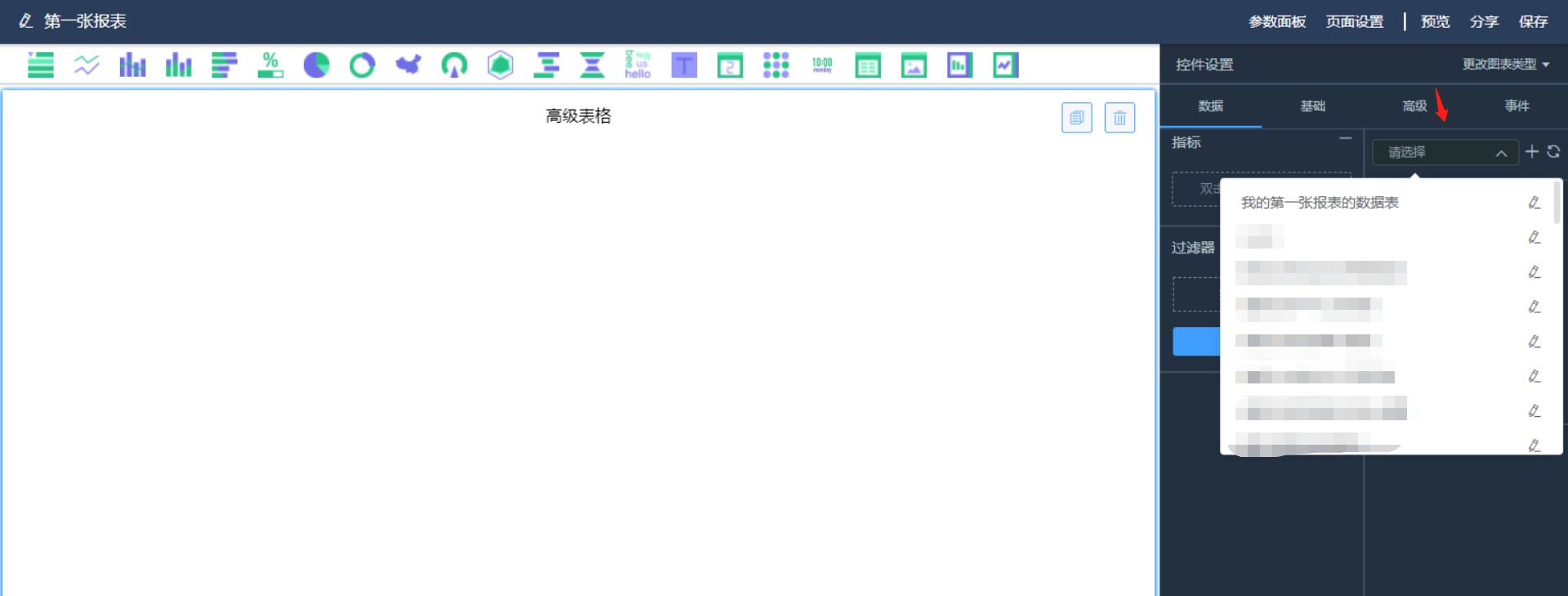Add the percentage progress bar widget

click(x=270, y=65)
